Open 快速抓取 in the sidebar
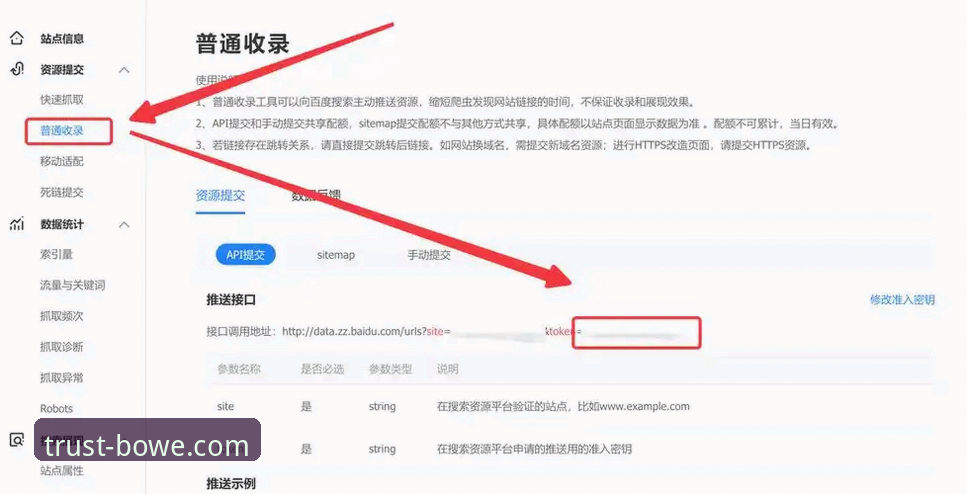The width and height of the screenshot is (967, 494). tap(62, 100)
